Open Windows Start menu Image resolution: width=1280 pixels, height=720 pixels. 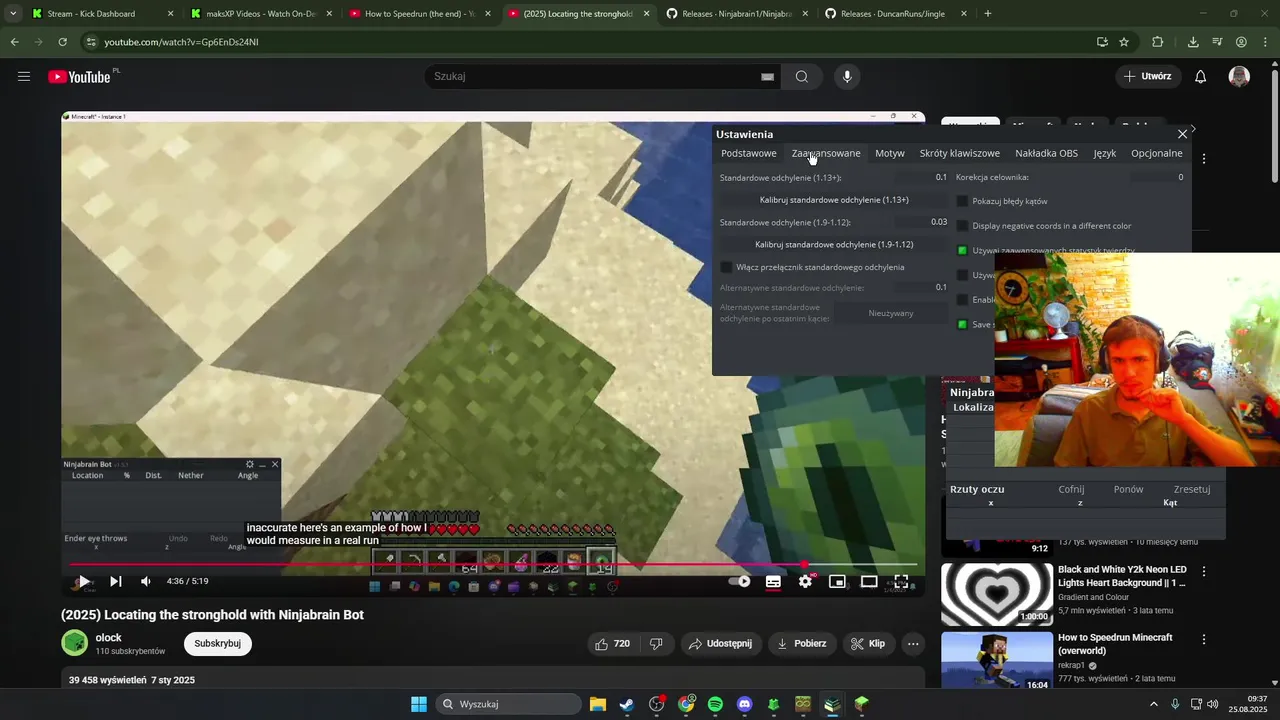pos(419,704)
